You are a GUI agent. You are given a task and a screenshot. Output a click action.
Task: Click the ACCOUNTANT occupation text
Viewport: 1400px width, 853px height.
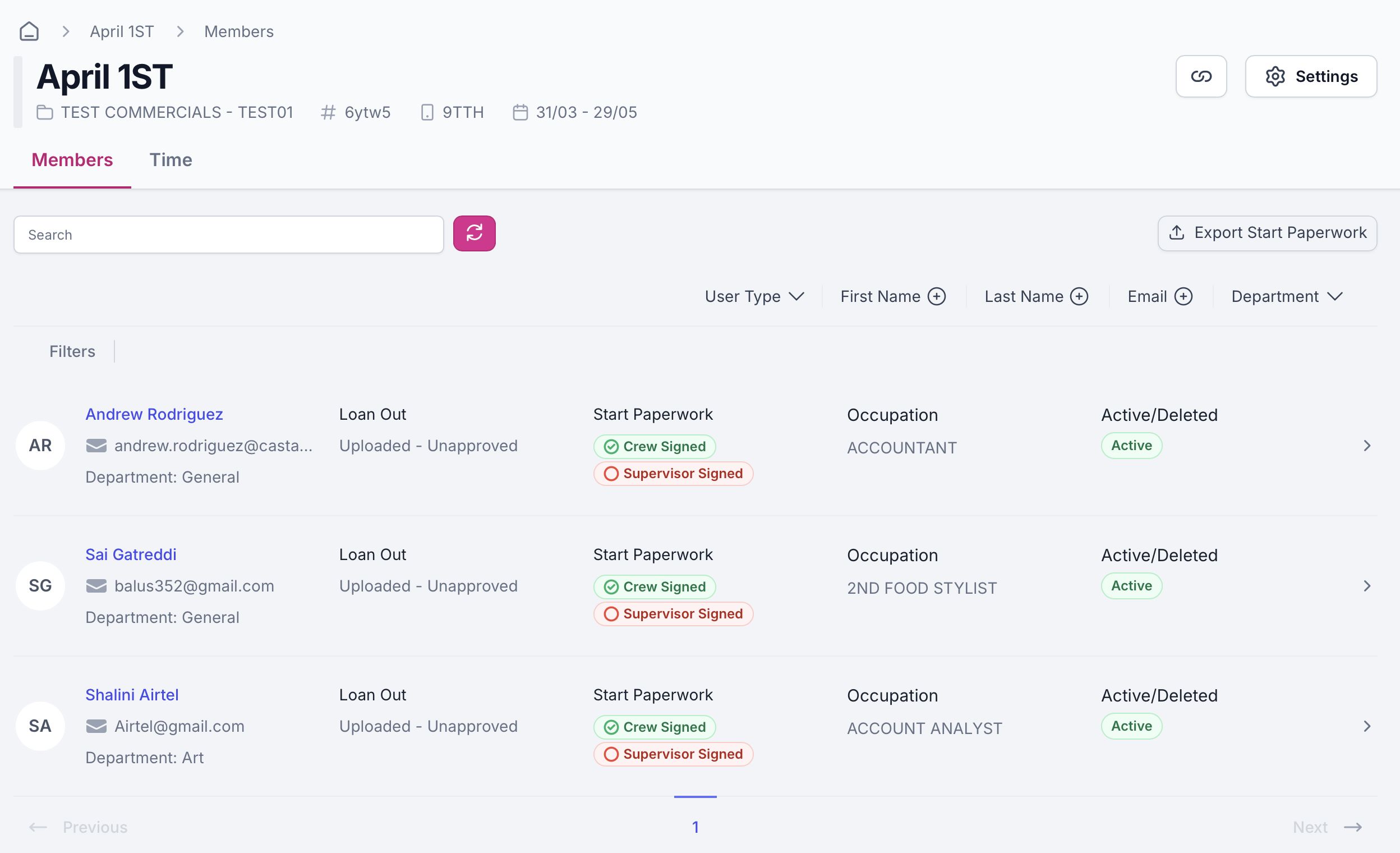pos(902,448)
